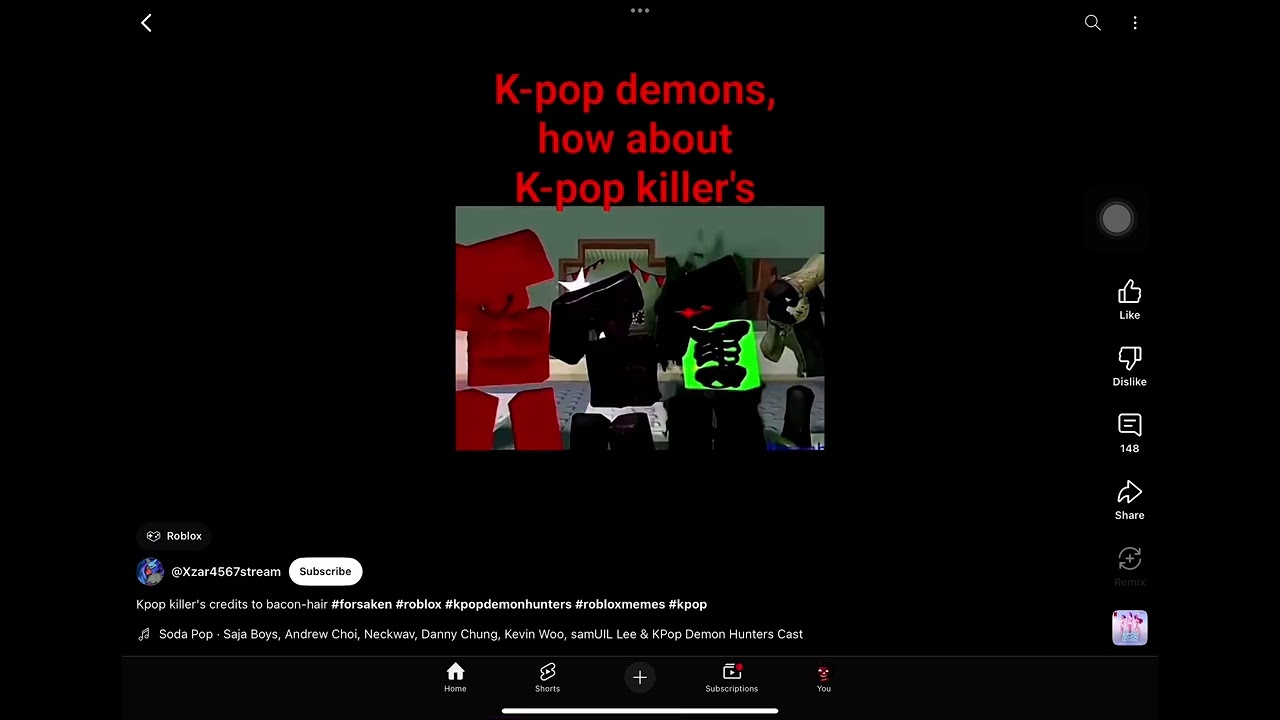Tap the iPad home indicator bar
Viewport: 1280px width, 720px height.
640,711
